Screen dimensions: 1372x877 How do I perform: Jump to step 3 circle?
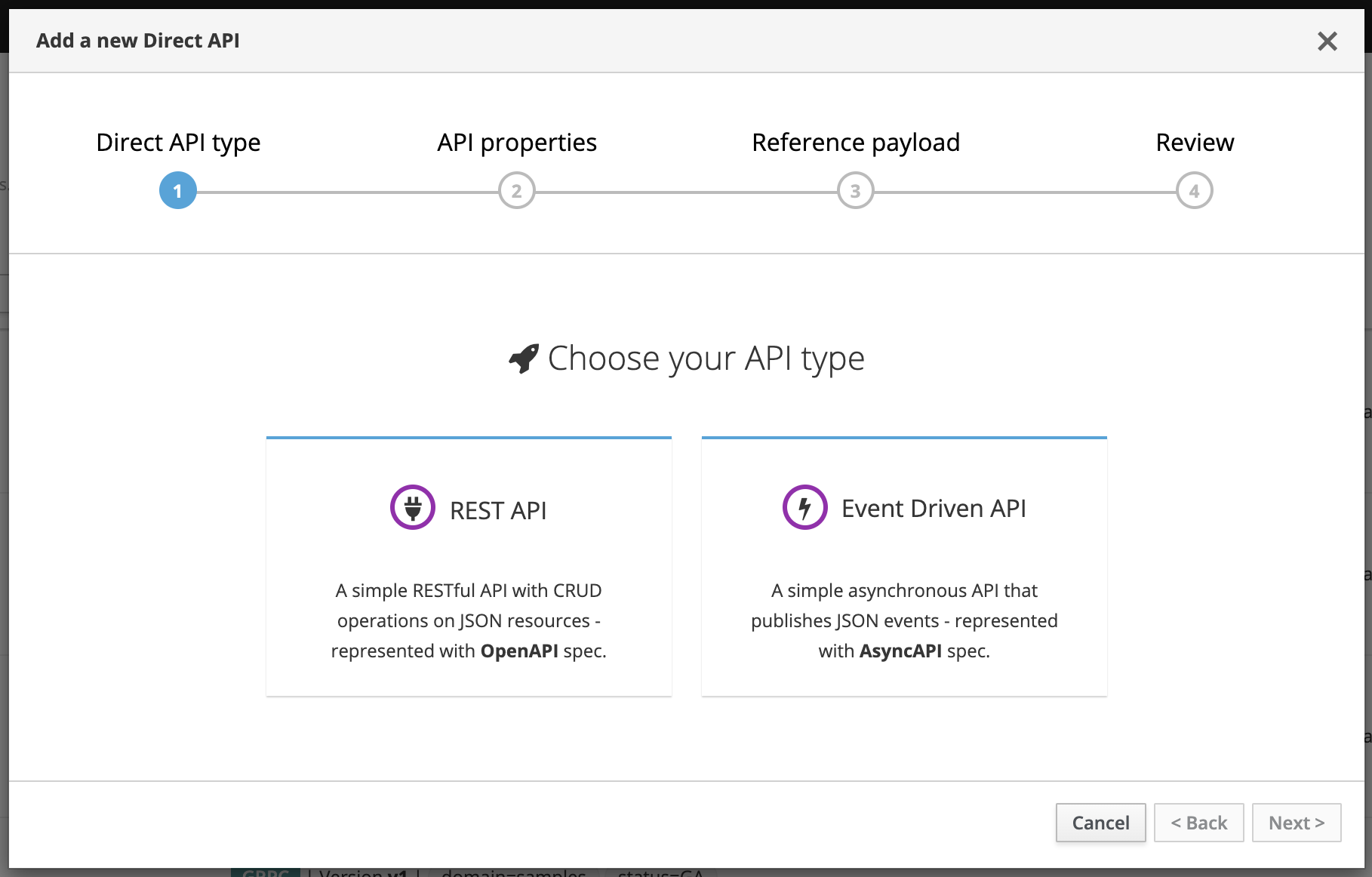tap(855, 191)
